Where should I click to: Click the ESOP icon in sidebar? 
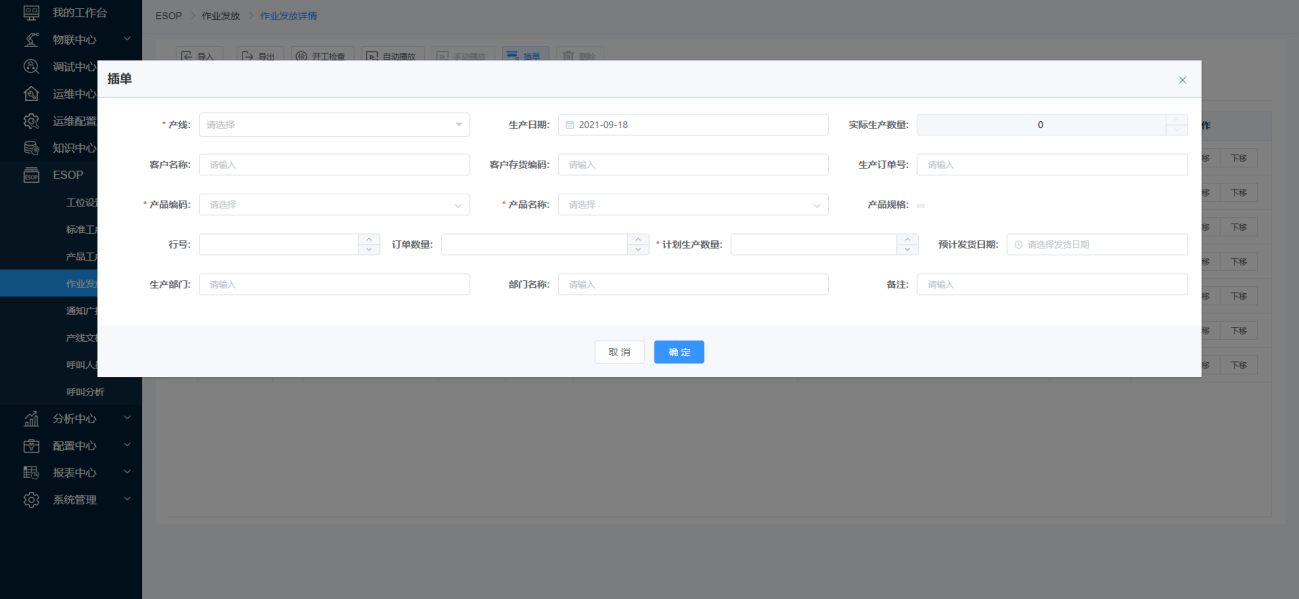click(x=31, y=175)
